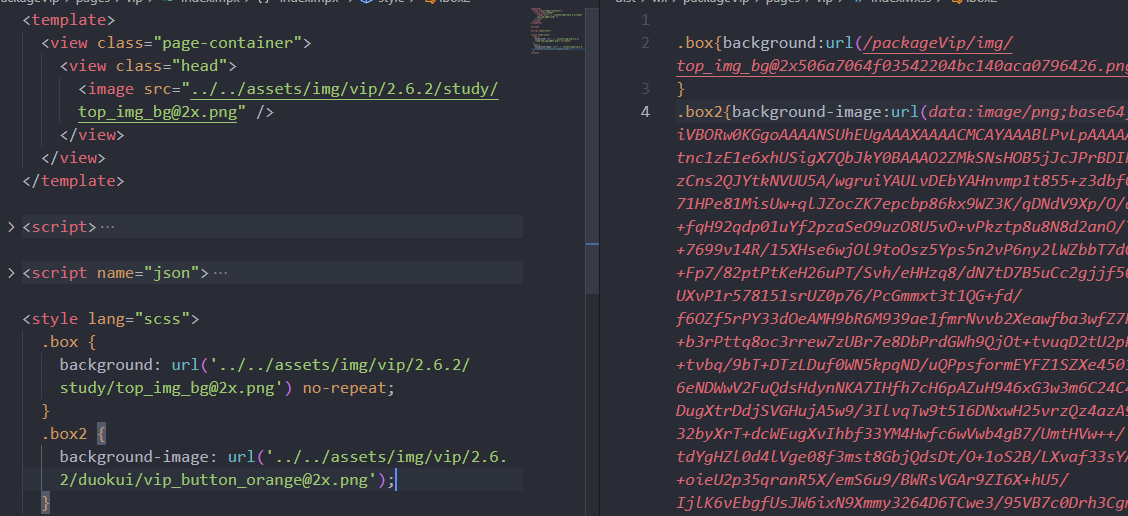This screenshot has height=516, width=1128.
Task: Click the left editor minimap
Action: pyautogui.click(x=557, y=29)
